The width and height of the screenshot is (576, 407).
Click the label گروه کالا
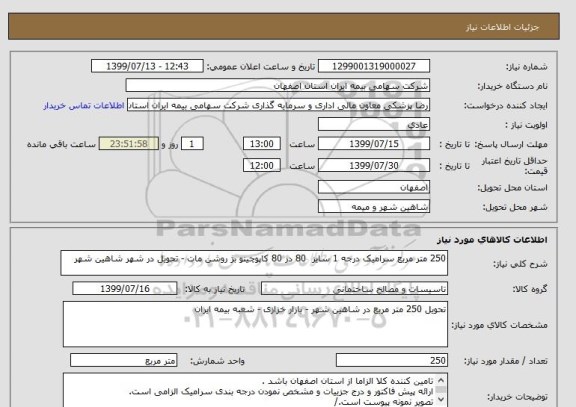pyautogui.click(x=530, y=289)
